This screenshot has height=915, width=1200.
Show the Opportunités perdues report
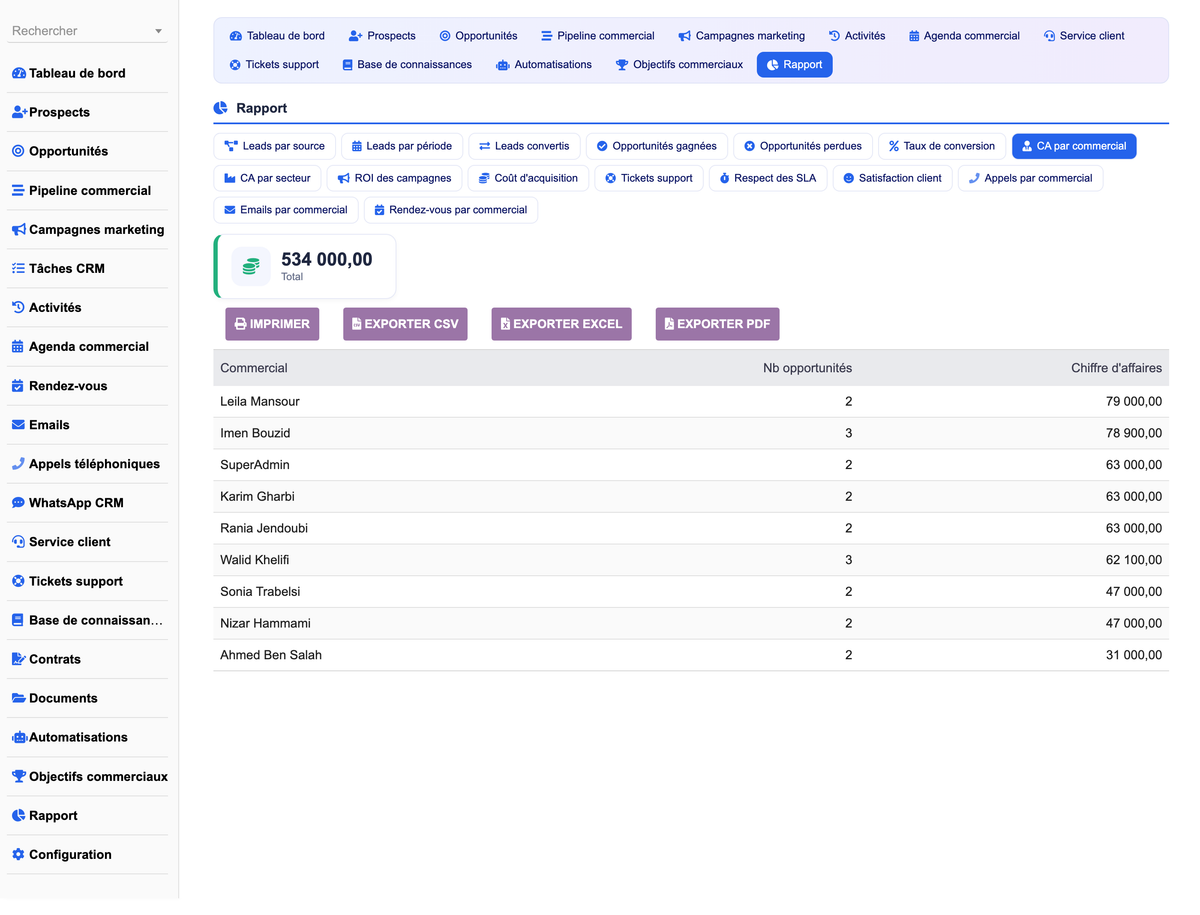click(x=803, y=146)
